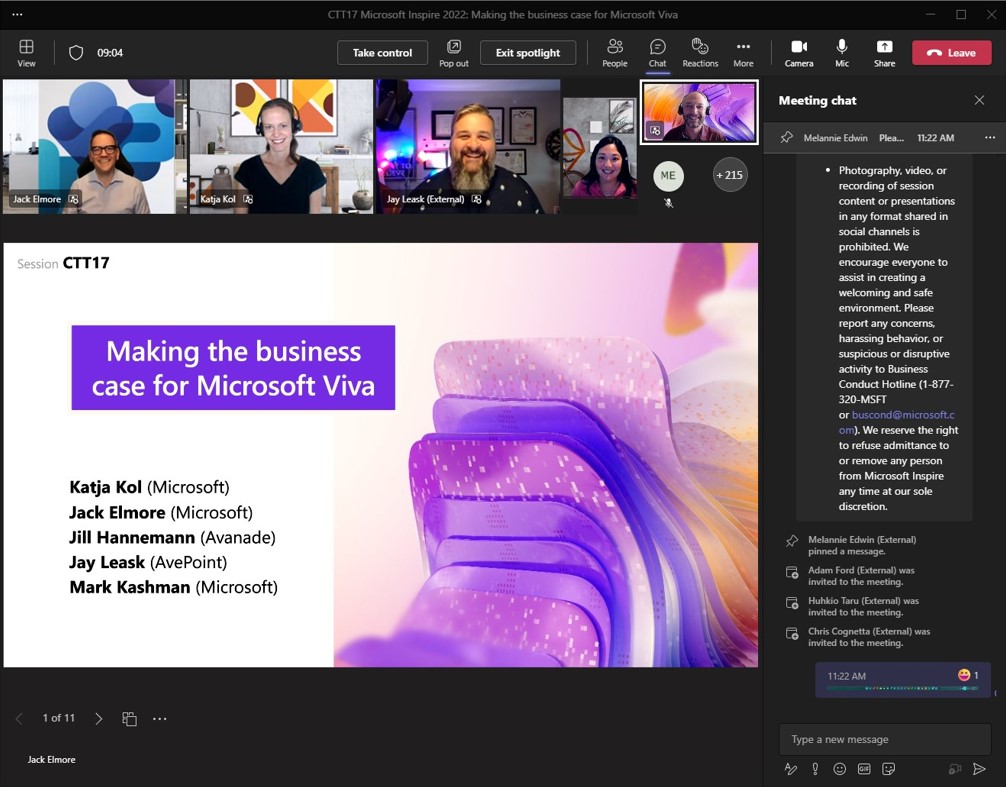The image size is (1006, 787).
Task: Open the Reactions menu
Action: (x=700, y=53)
